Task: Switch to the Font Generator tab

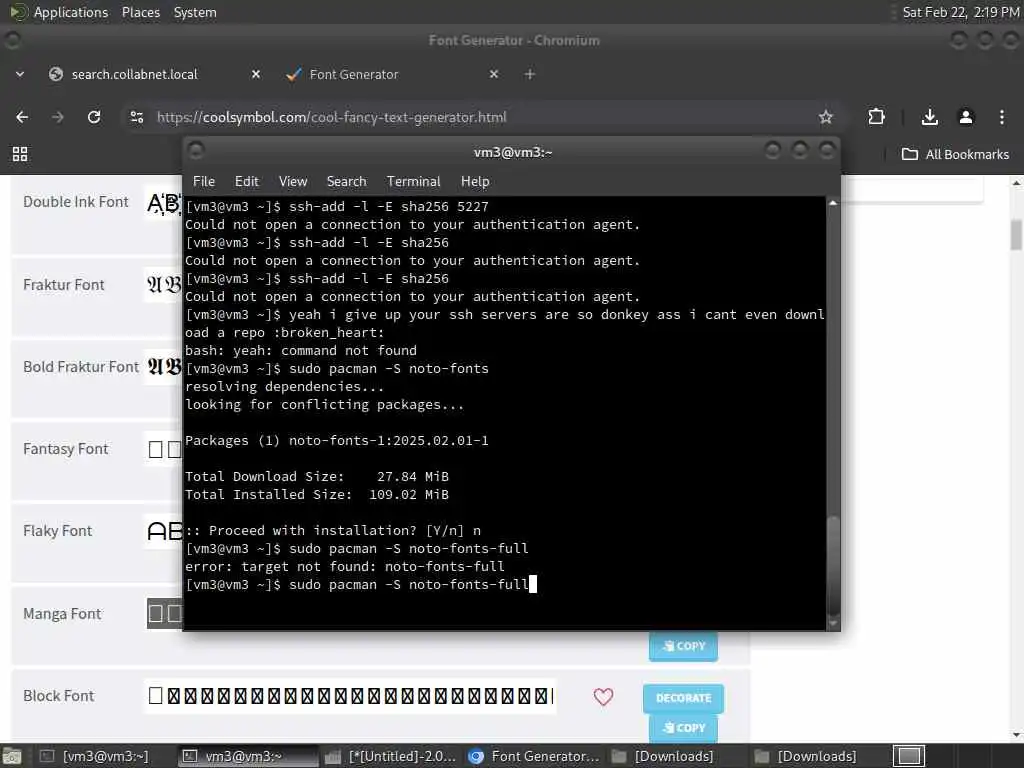Action: [x=354, y=74]
